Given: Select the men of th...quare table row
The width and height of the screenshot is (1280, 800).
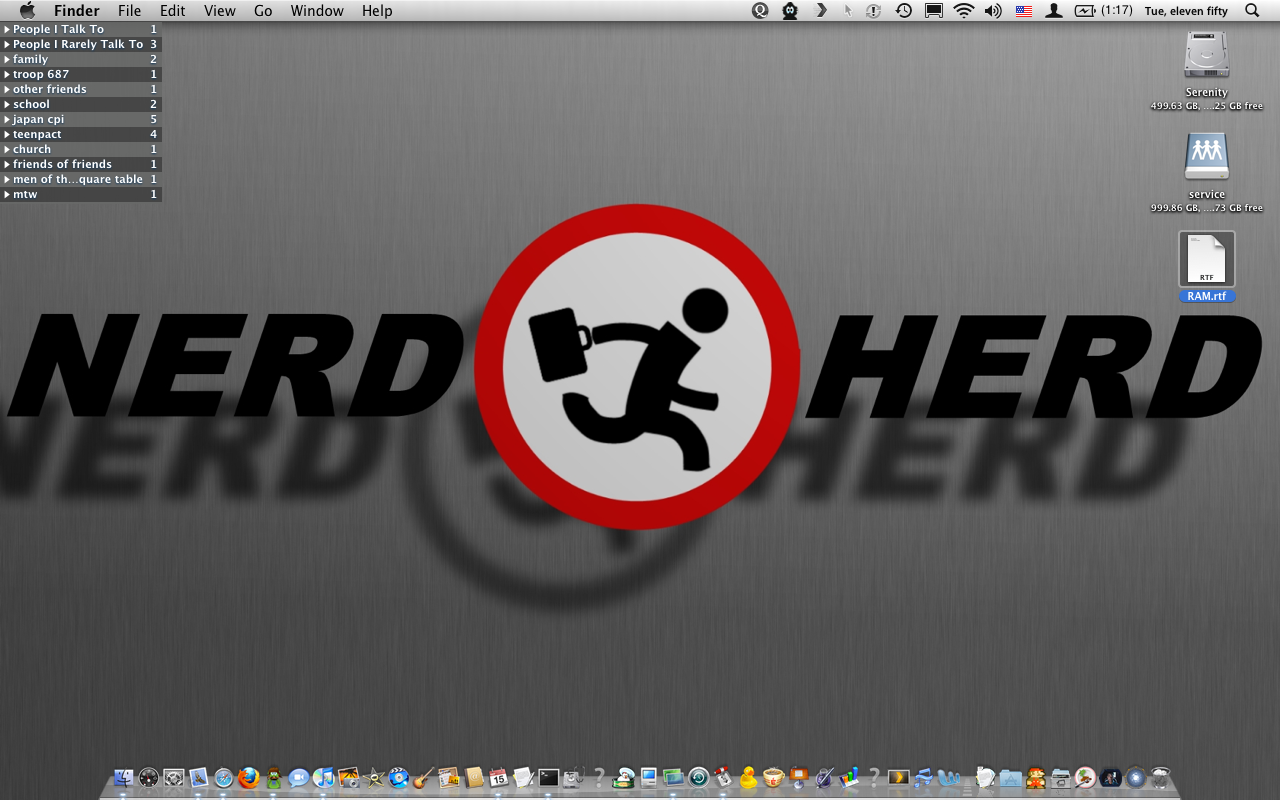Looking at the screenshot, I should point(81,179).
